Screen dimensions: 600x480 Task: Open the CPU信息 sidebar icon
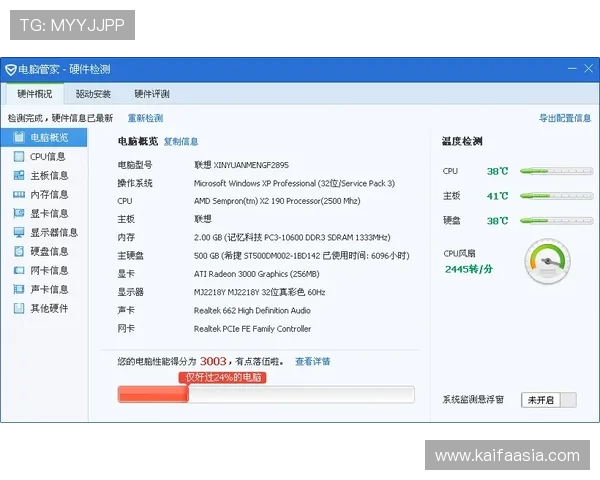[x=18, y=157]
